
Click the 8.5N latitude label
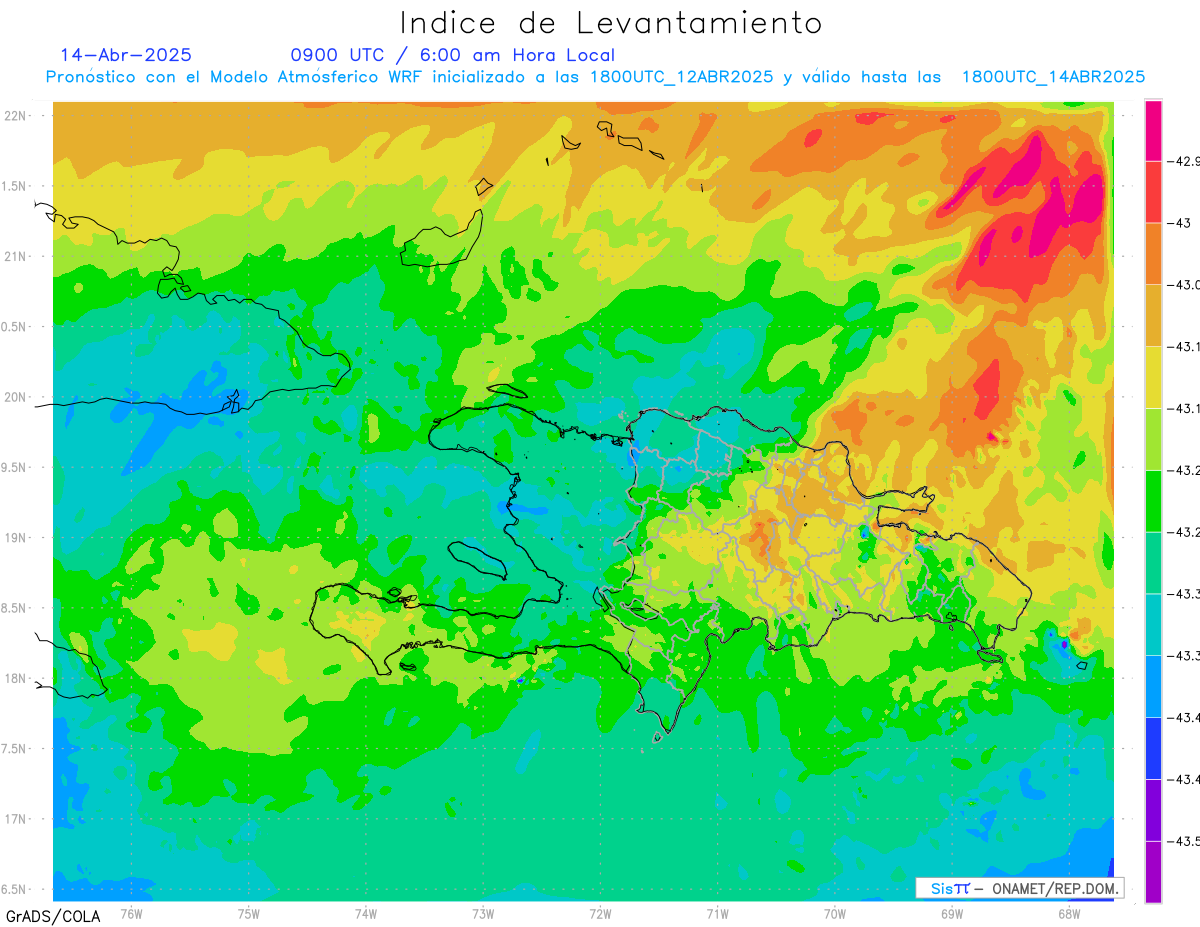click(x=14, y=608)
